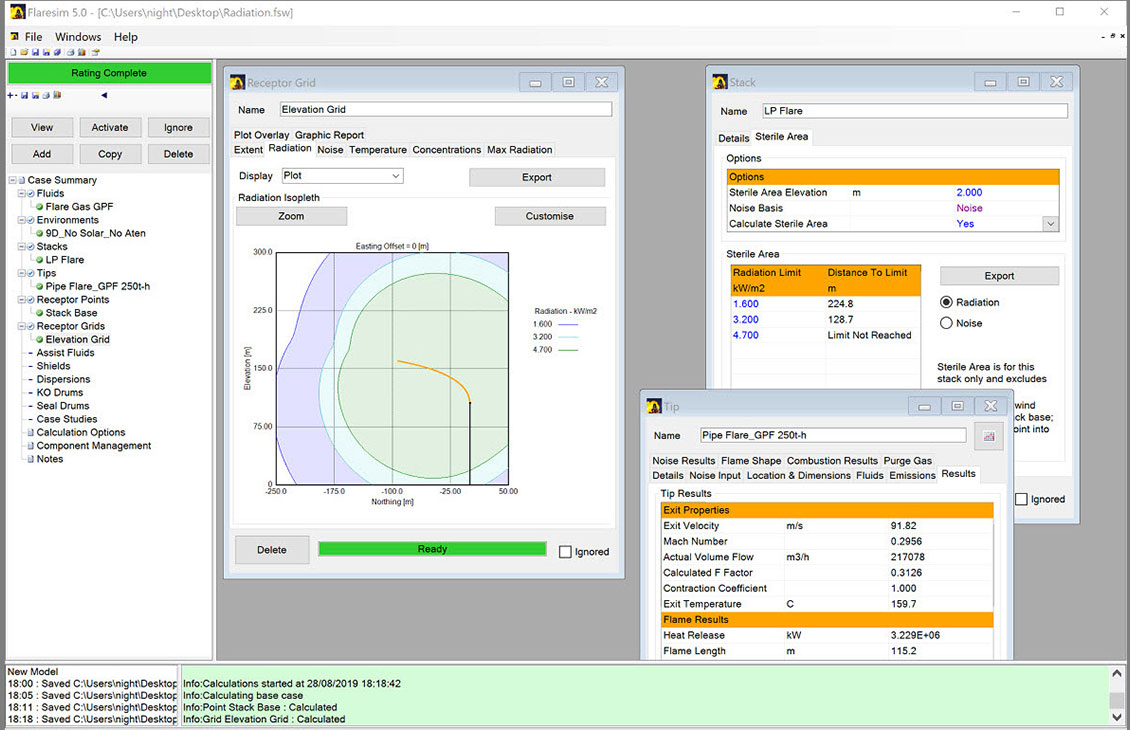This screenshot has height=730, width=1130.
Task: Click the Receptor Grid window title icon
Action: 238,82
